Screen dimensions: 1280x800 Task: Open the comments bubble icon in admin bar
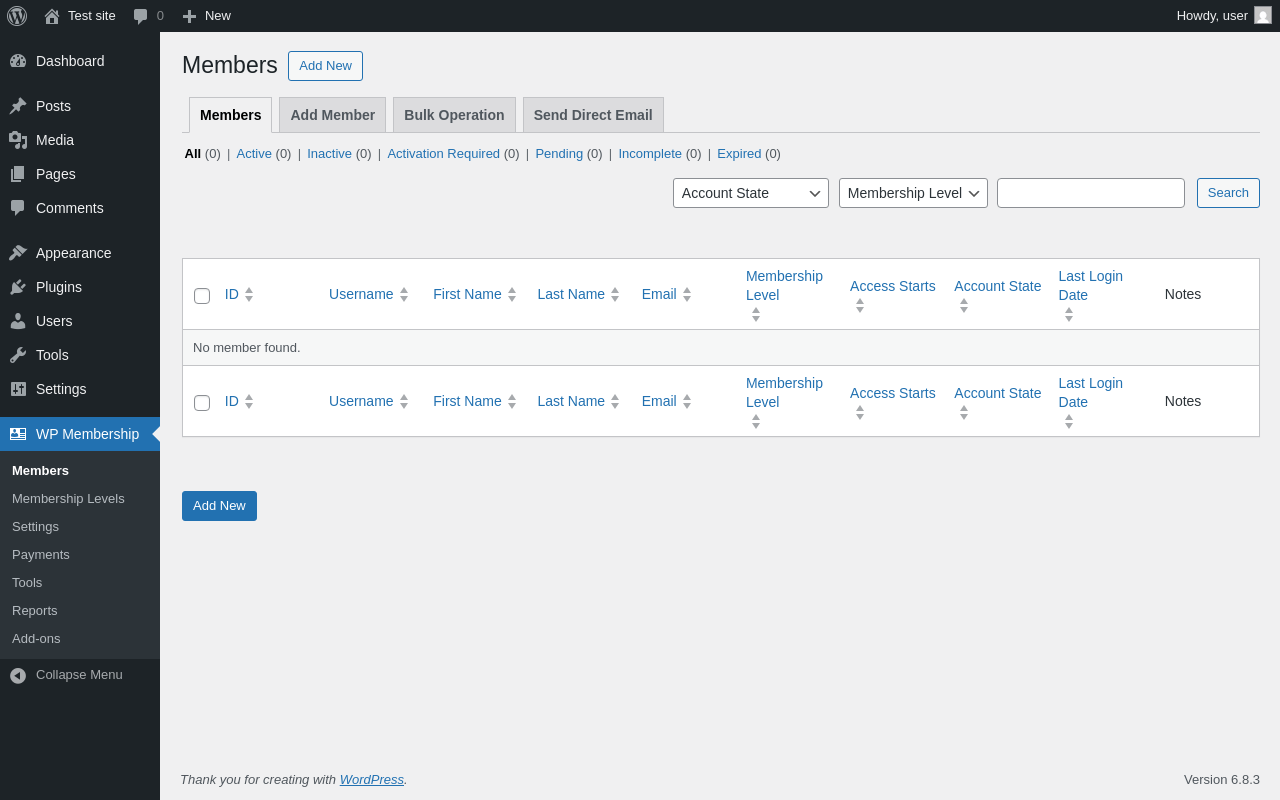(141, 16)
